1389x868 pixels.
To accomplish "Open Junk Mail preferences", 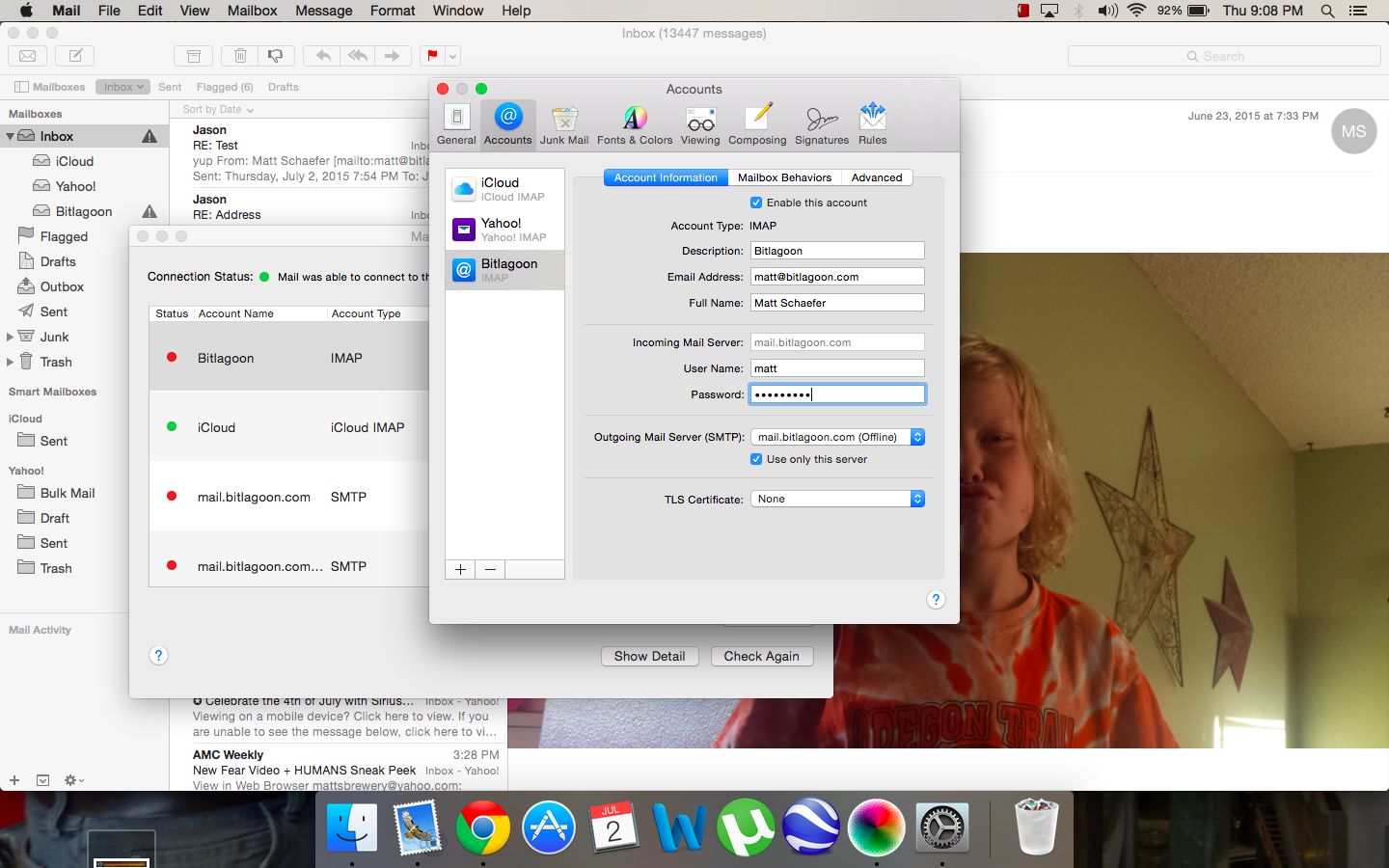I will click(x=564, y=124).
